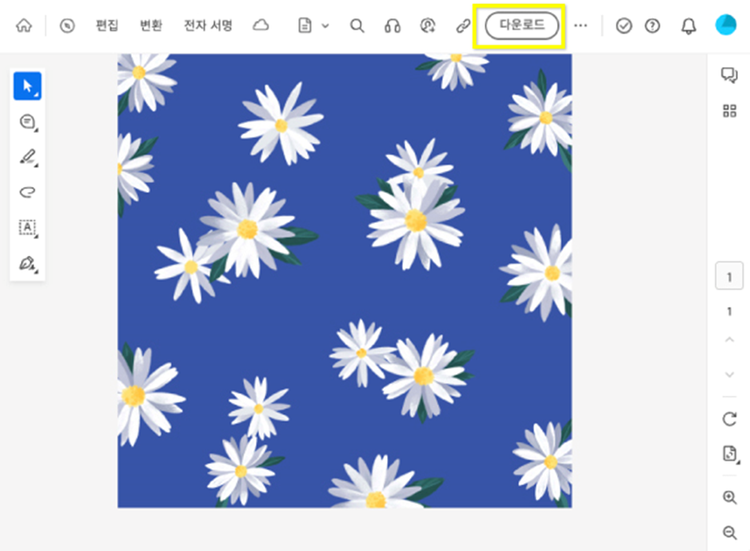The image size is (750, 551).
Task: Click the checkmark circle icon
Action: click(x=624, y=25)
